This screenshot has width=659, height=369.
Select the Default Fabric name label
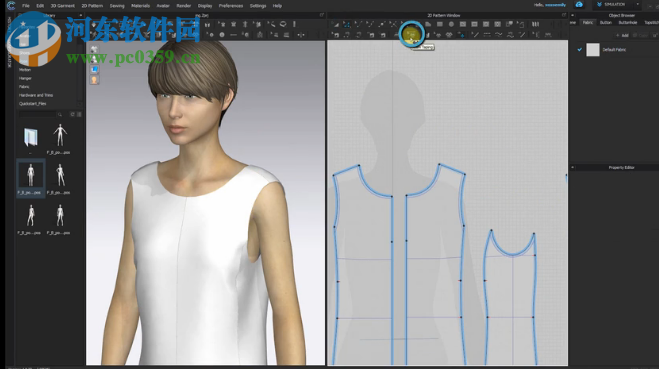pos(614,50)
